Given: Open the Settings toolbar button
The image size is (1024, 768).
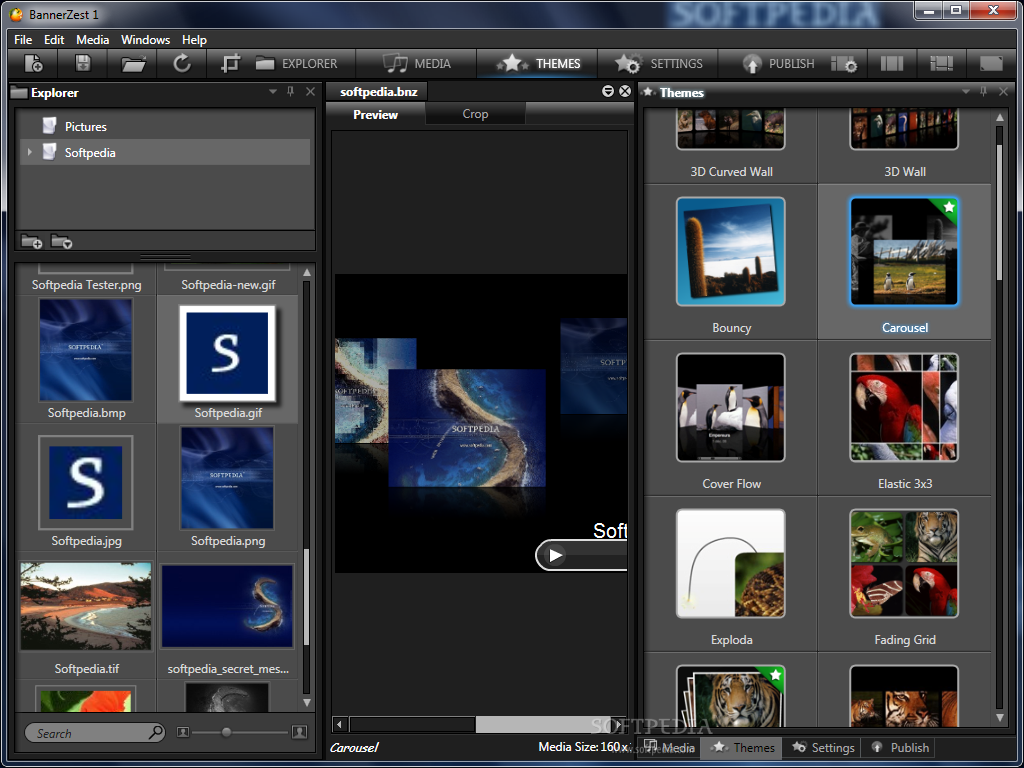Looking at the screenshot, I should 658,63.
